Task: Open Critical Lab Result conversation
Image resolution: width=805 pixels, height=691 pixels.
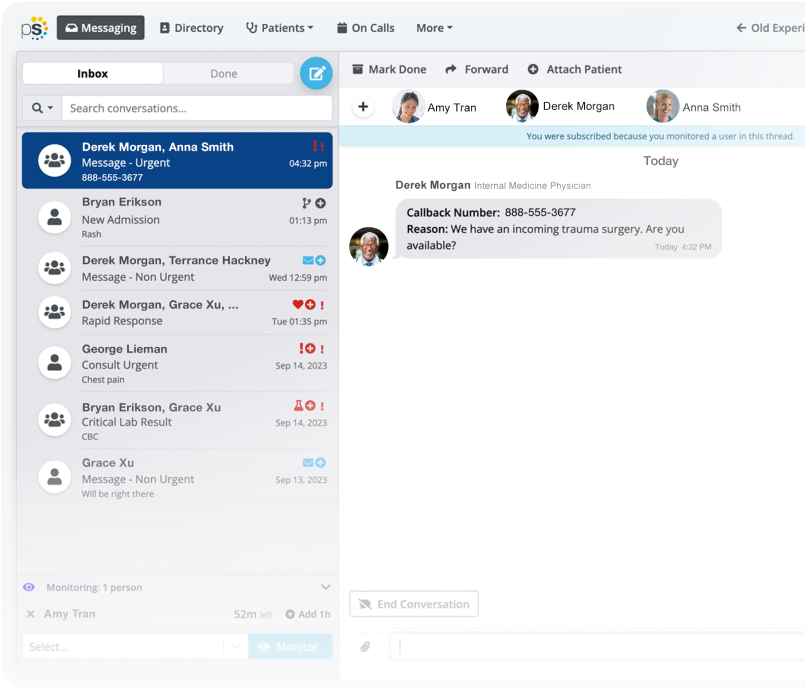Action: click(177, 420)
